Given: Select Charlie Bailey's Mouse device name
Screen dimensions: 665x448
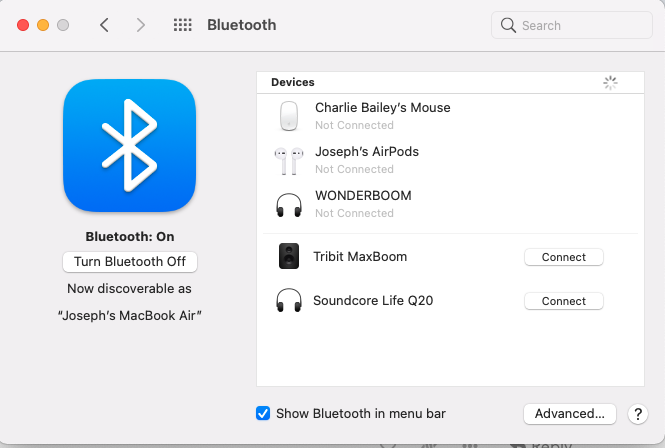Looking at the screenshot, I should coord(383,108).
